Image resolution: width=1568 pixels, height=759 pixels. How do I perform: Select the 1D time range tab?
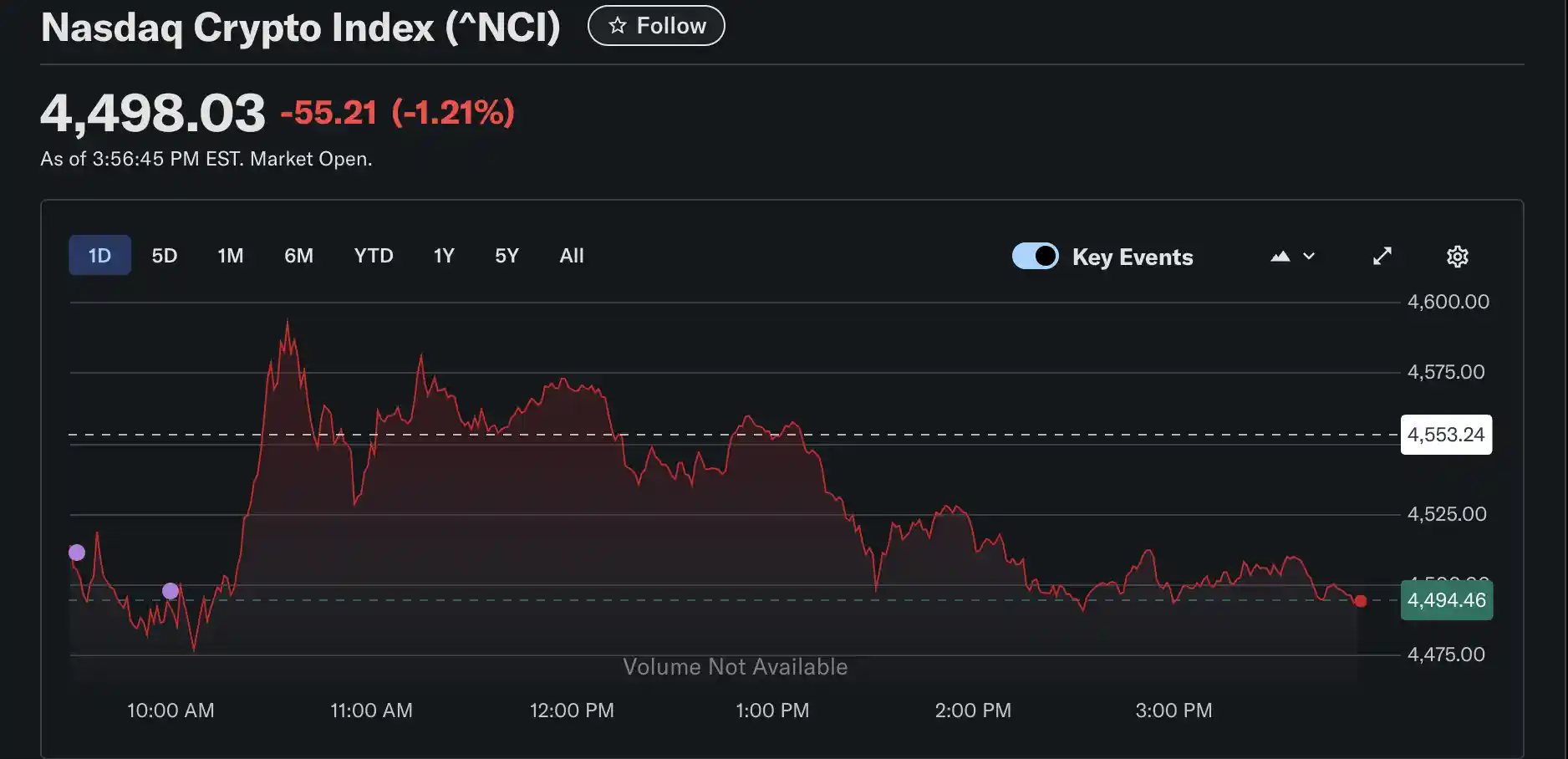point(99,256)
